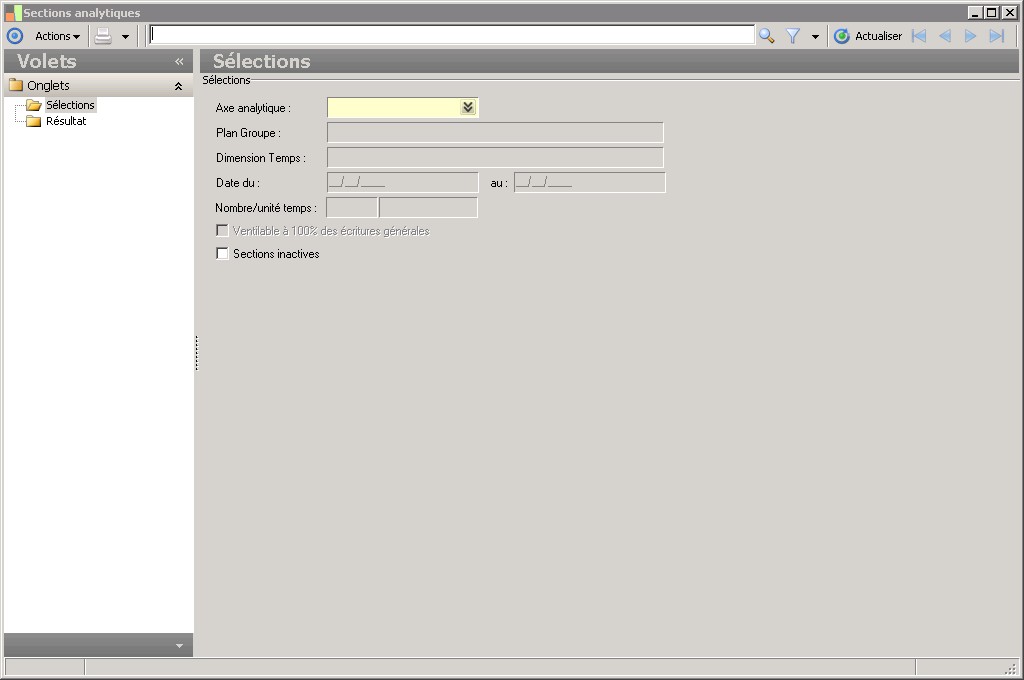Open the printer options dropdown arrow
This screenshot has width=1024, height=680.
coord(125,37)
